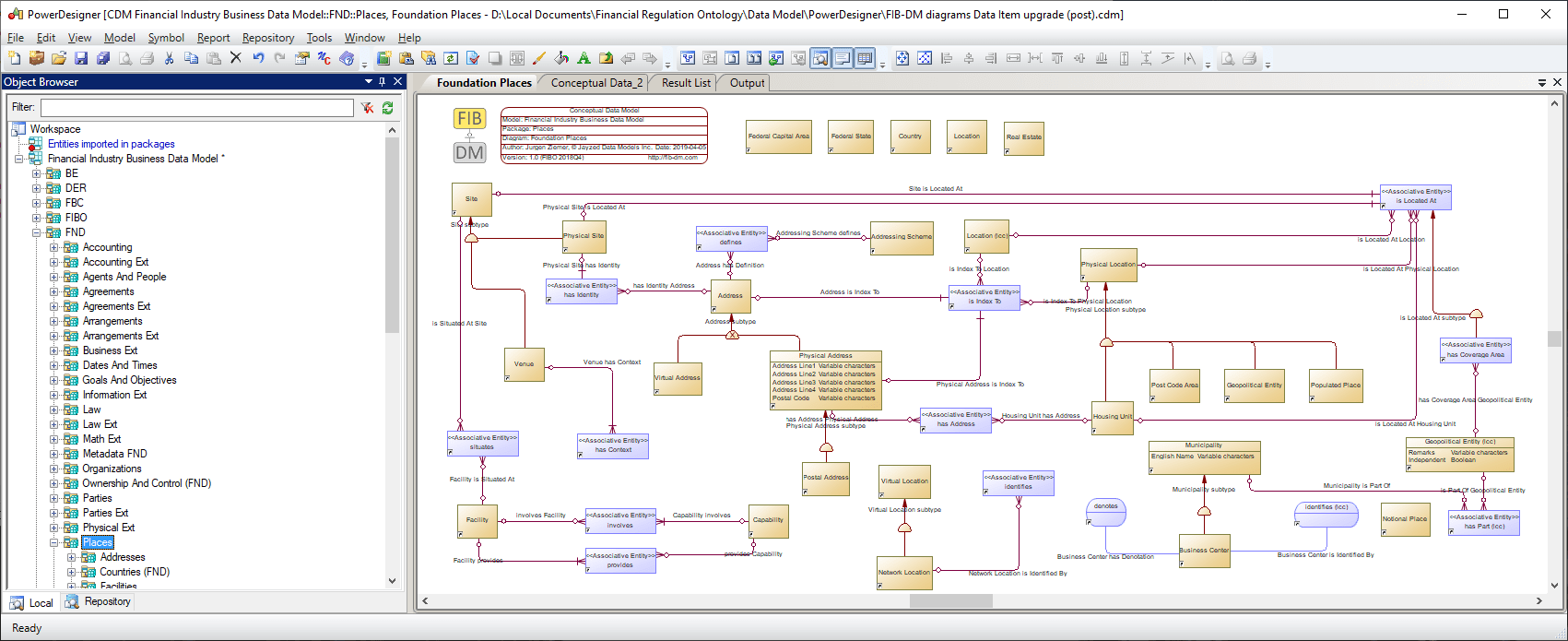Click the http://fib-dm.com link in diagram
Viewport: 1568px width, 641px height.
tap(673, 158)
